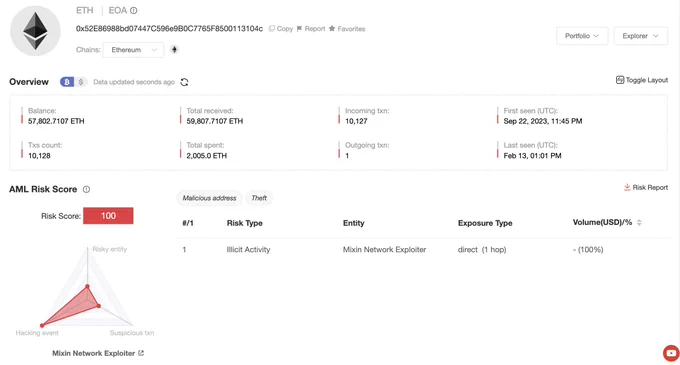Sort by Volume(USD)/% column
The image size is (680, 365).
pos(639,223)
